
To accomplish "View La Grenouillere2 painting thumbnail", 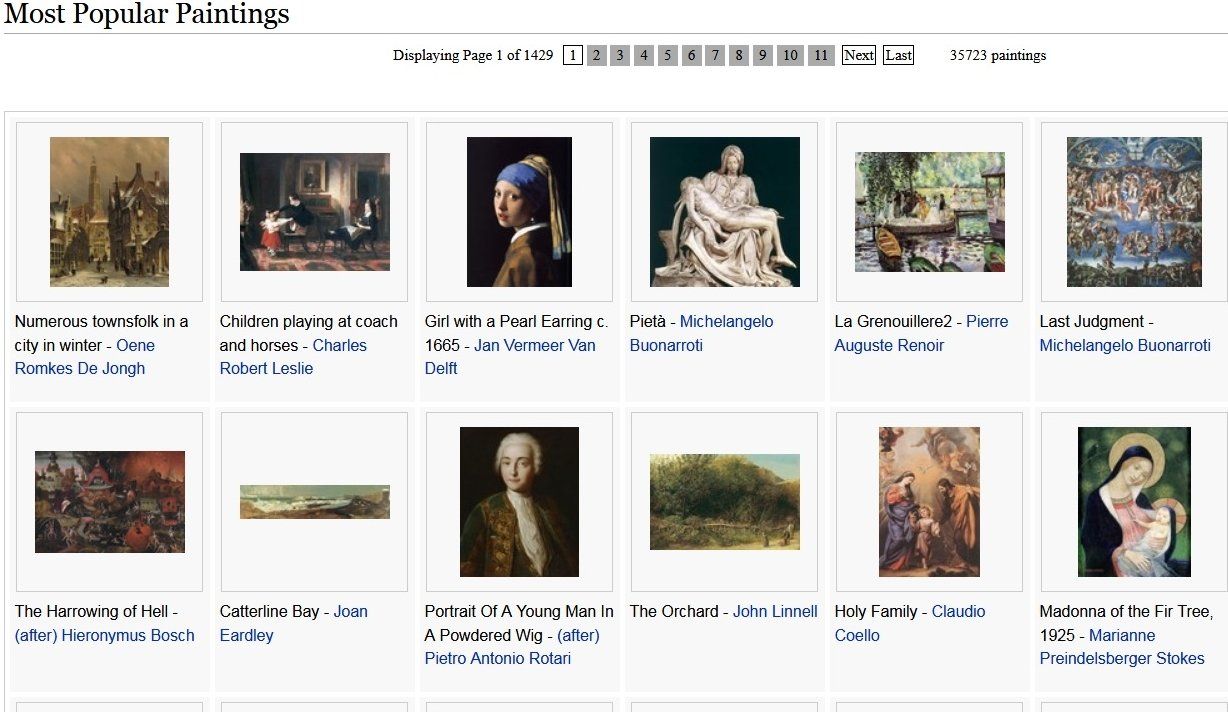I will tap(930, 212).
